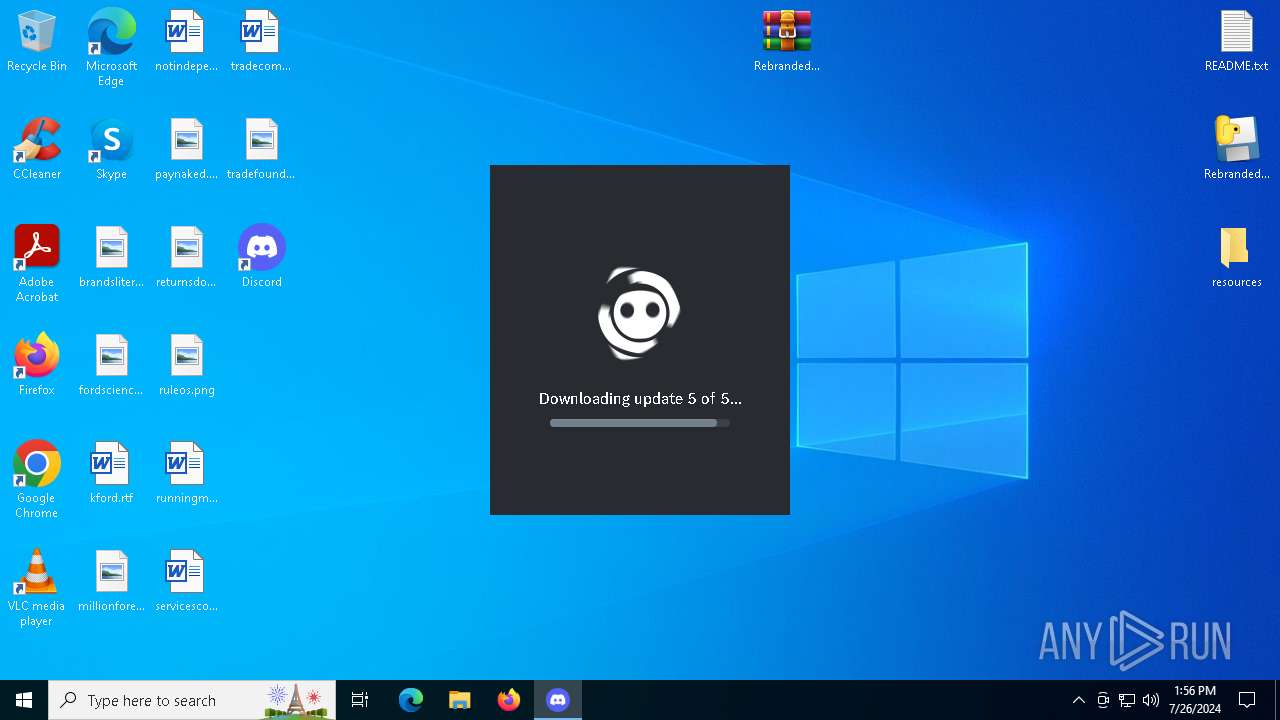The image size is (1280, 720).
Task: Show hidden system tray icons
Action: (1078, 700)
